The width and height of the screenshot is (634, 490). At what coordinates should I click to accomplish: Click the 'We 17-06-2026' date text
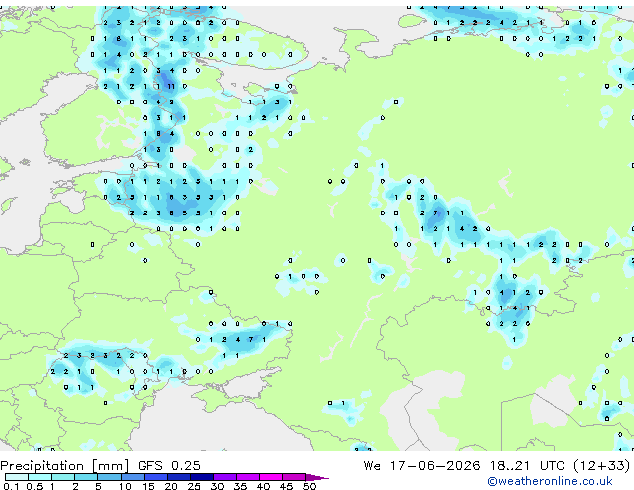click(422, 466)
